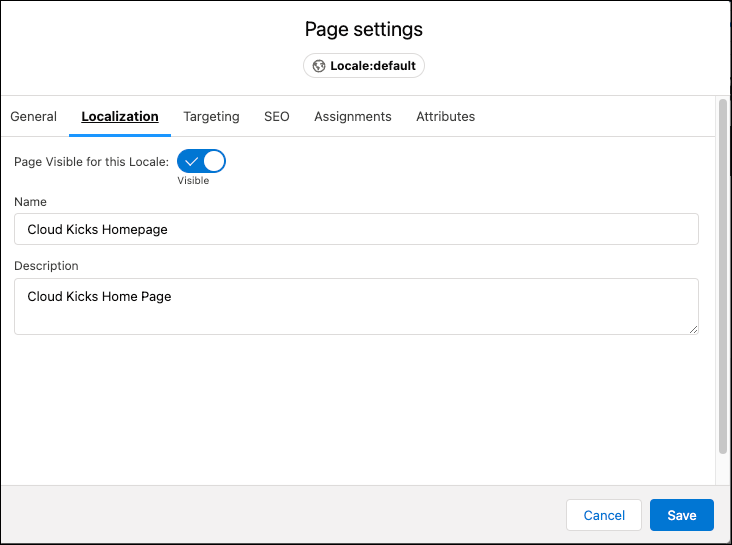Open the Targeting tab
The height and width of the screenshot is (545, 732).
(211, 116)
